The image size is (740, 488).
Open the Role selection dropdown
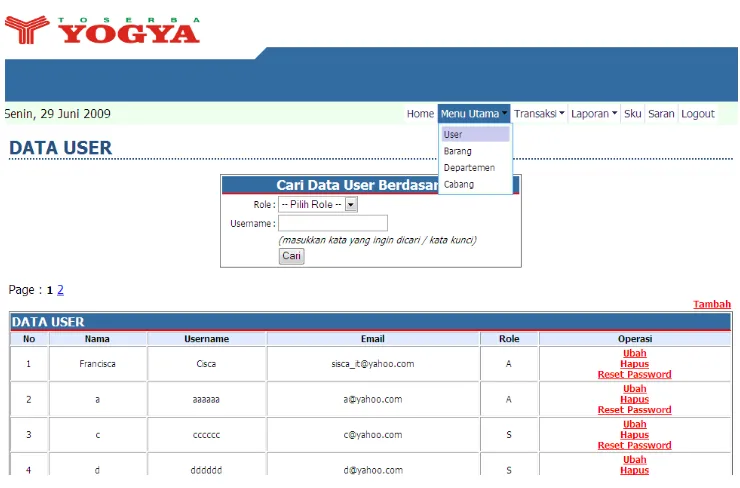pyautogui.click(x=318, y=204)
